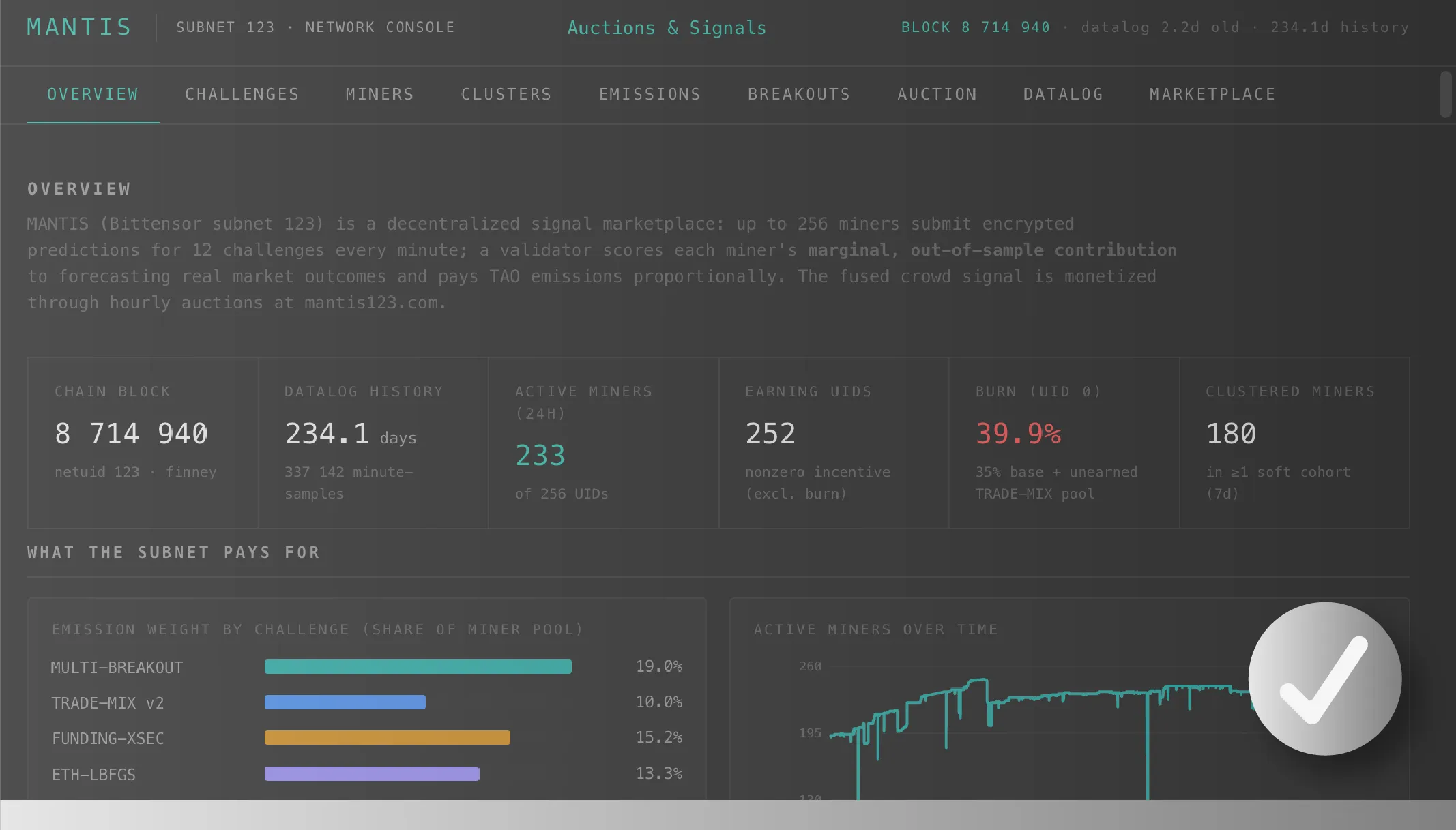Open the Auction tab
Screen dimensions: 1456x830
[937, 94]
